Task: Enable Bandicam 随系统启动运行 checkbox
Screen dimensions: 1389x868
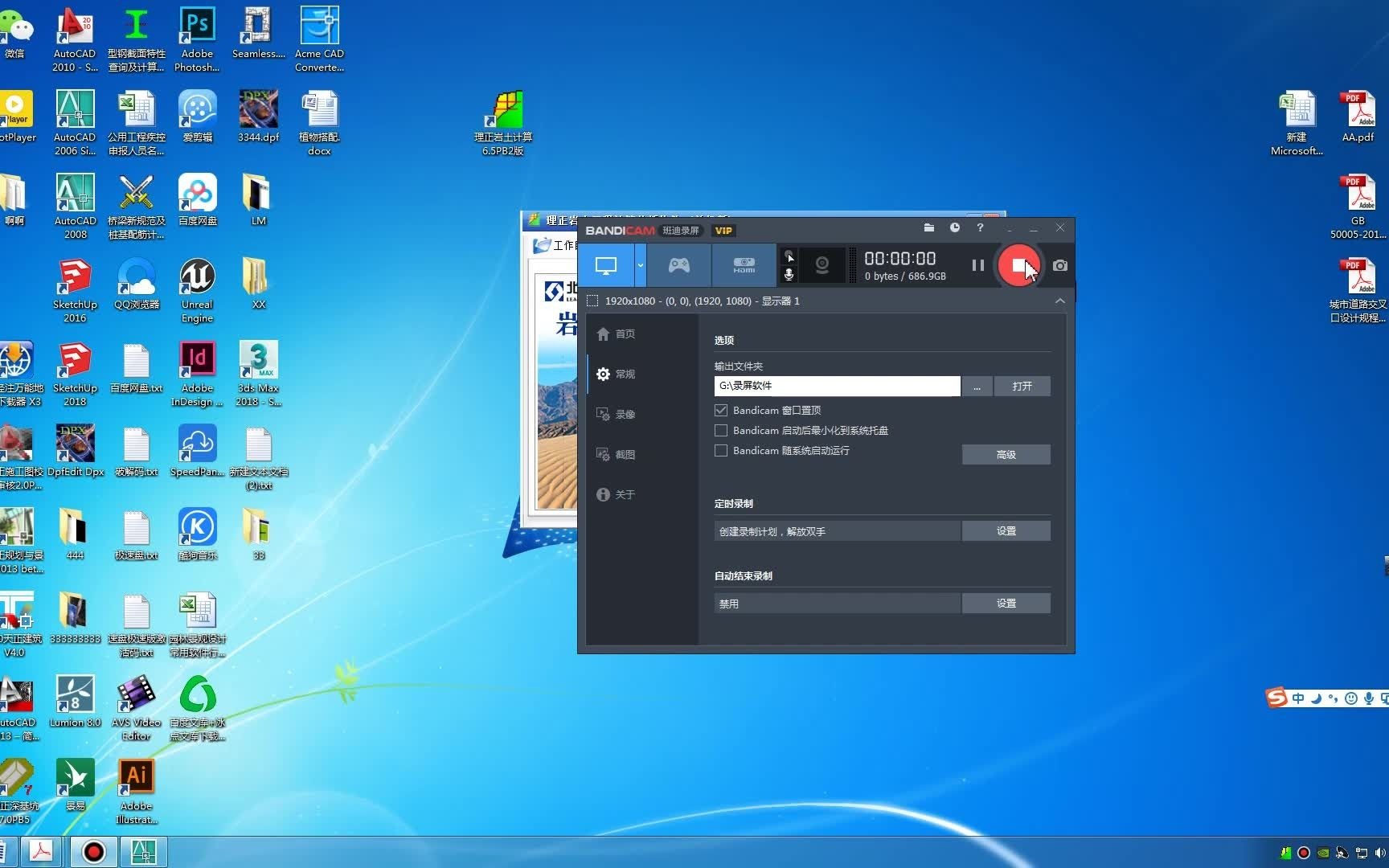Action: click(721, 450)
